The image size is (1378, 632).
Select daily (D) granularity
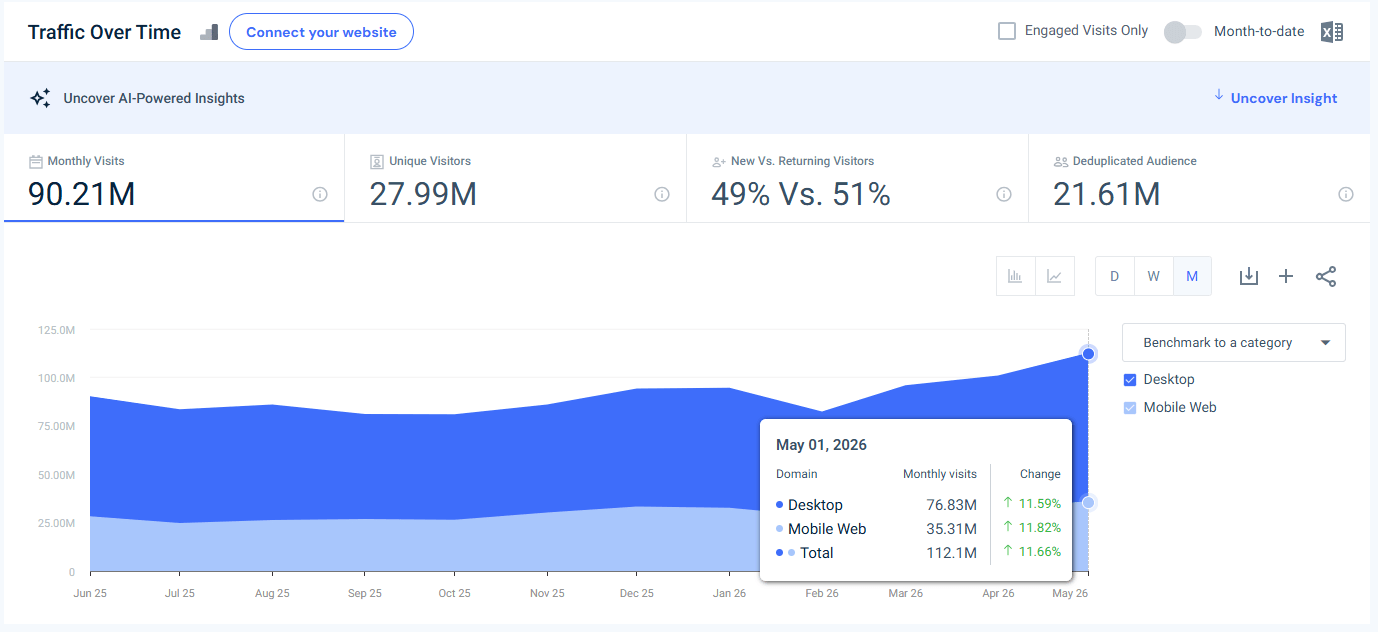point(1115,276)
